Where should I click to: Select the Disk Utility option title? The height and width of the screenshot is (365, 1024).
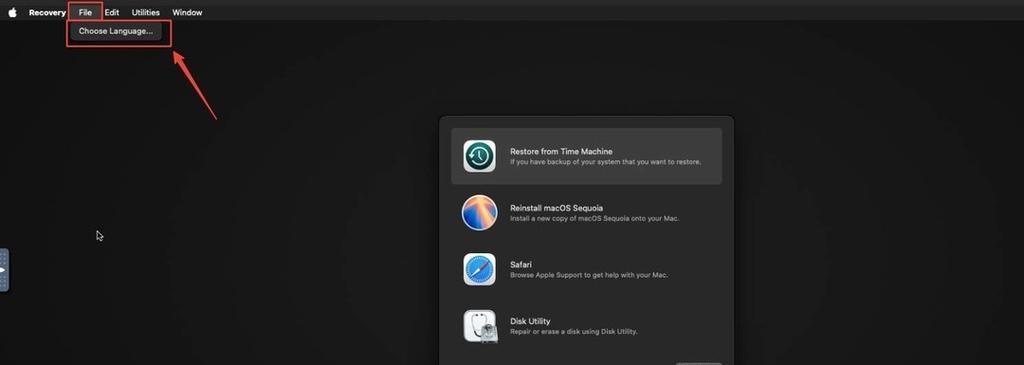[x=530, y=321]
